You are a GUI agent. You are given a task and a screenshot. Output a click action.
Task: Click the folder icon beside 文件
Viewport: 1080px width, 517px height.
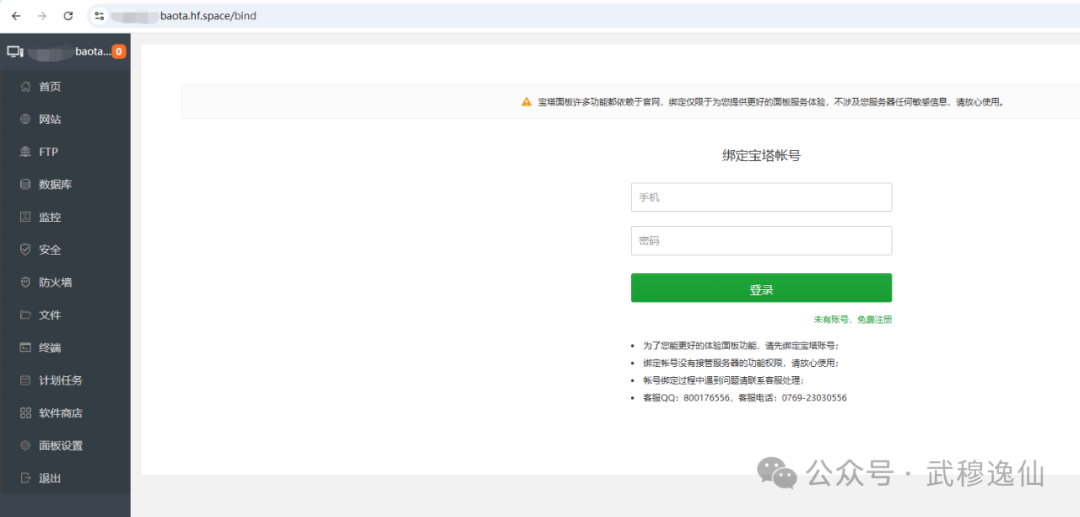(25, 315)
